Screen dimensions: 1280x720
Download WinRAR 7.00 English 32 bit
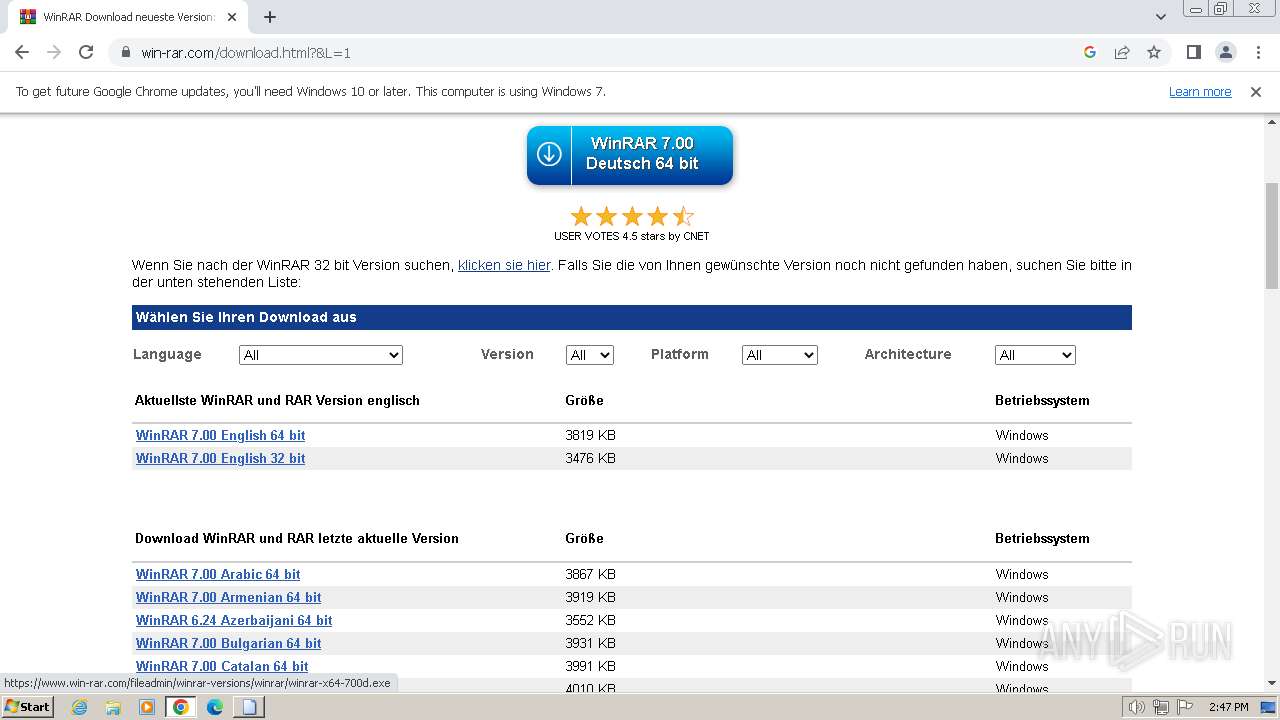(x=220, y=458)
